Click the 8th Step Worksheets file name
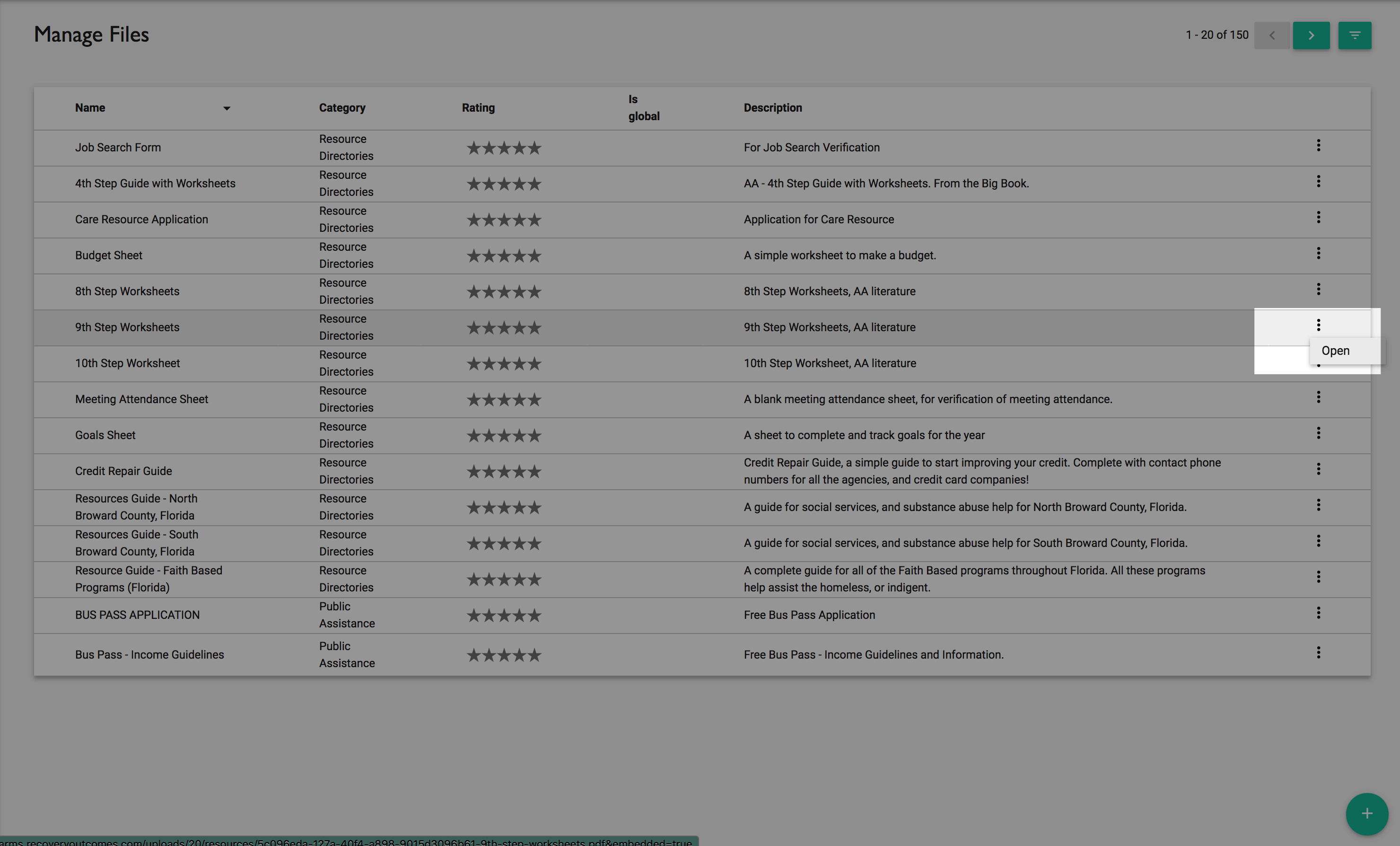1400x846 pixels. (x=127, y=291)
